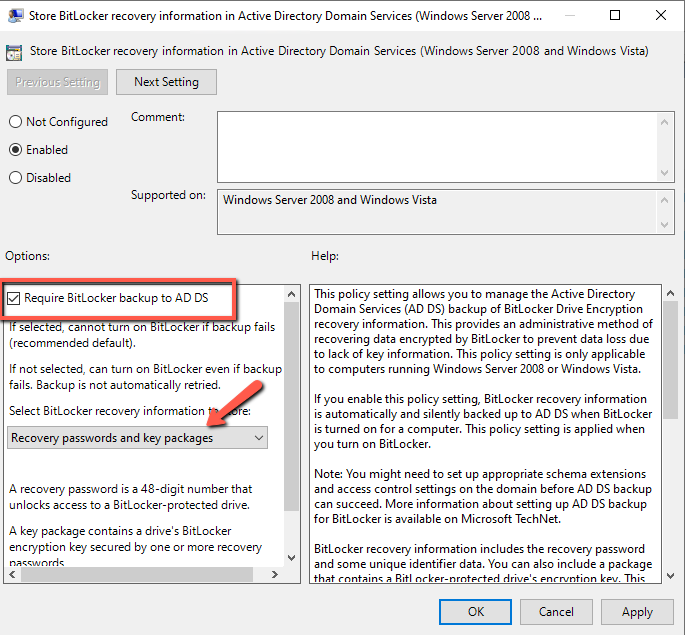Go to Next Setting
The image size is (685, 635).
(x=166, y=82)
